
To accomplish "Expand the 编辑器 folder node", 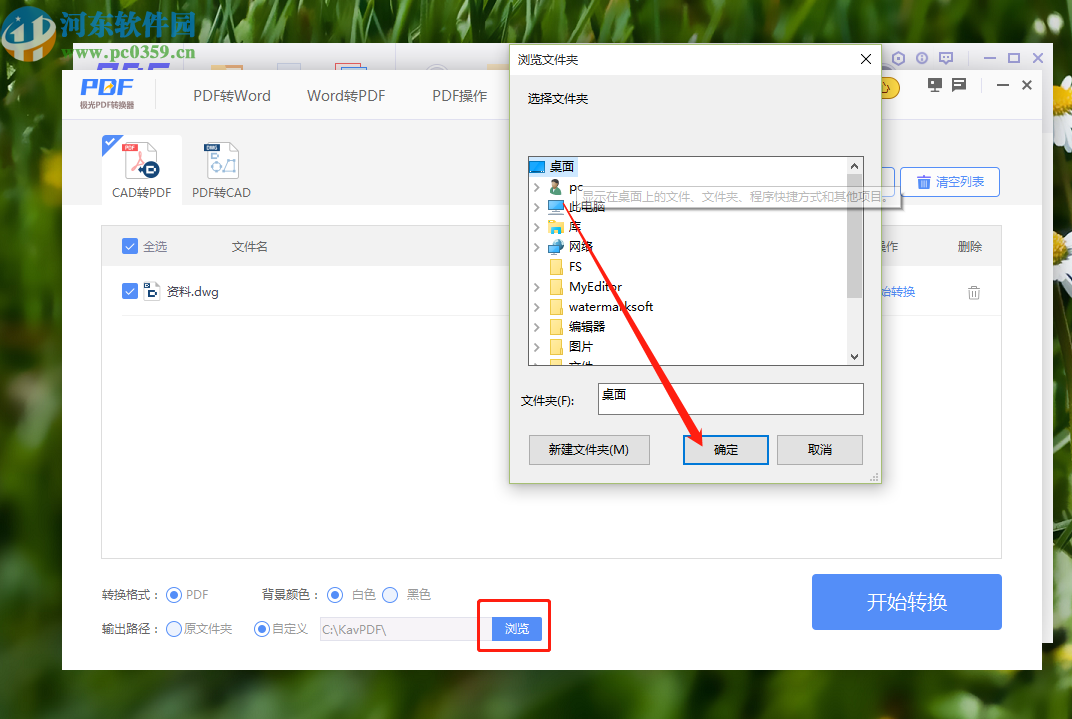I will pyautogui.click(x=537, y=327).
